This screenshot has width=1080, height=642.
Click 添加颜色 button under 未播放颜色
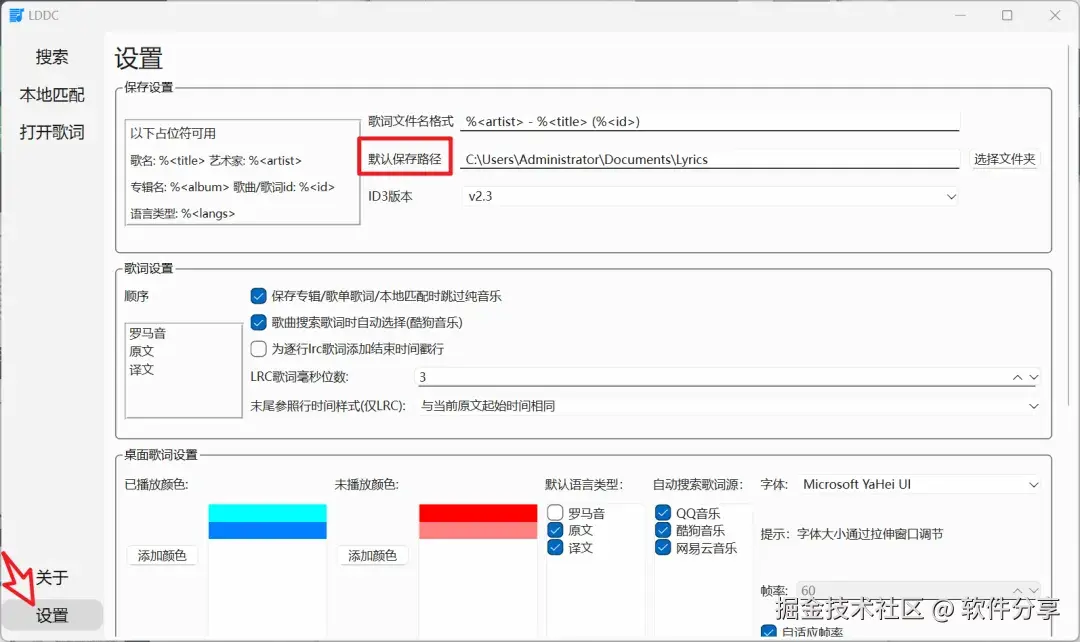(373, 555)
